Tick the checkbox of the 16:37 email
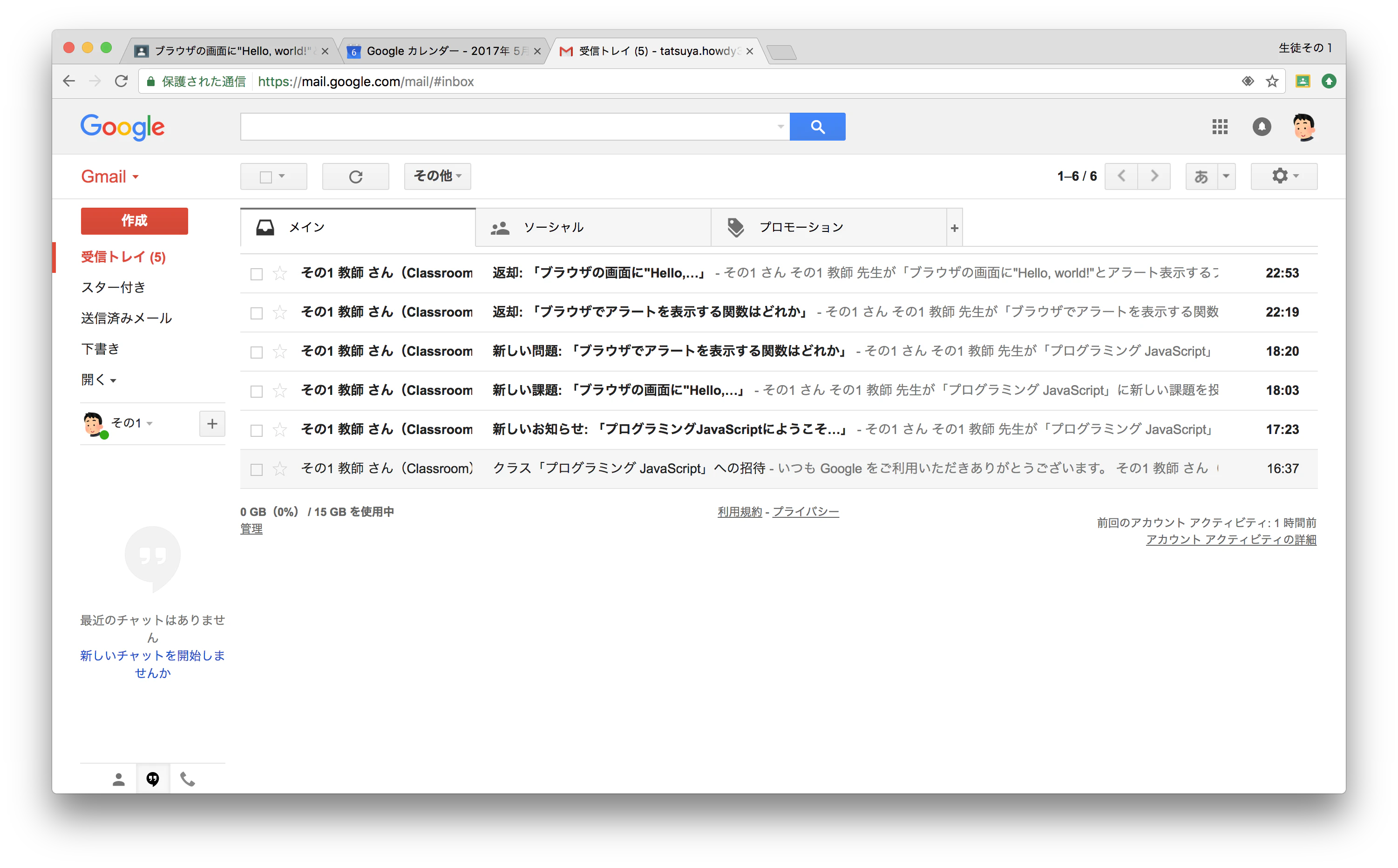Screen dimensions: 1398x868 pos(257,469)
